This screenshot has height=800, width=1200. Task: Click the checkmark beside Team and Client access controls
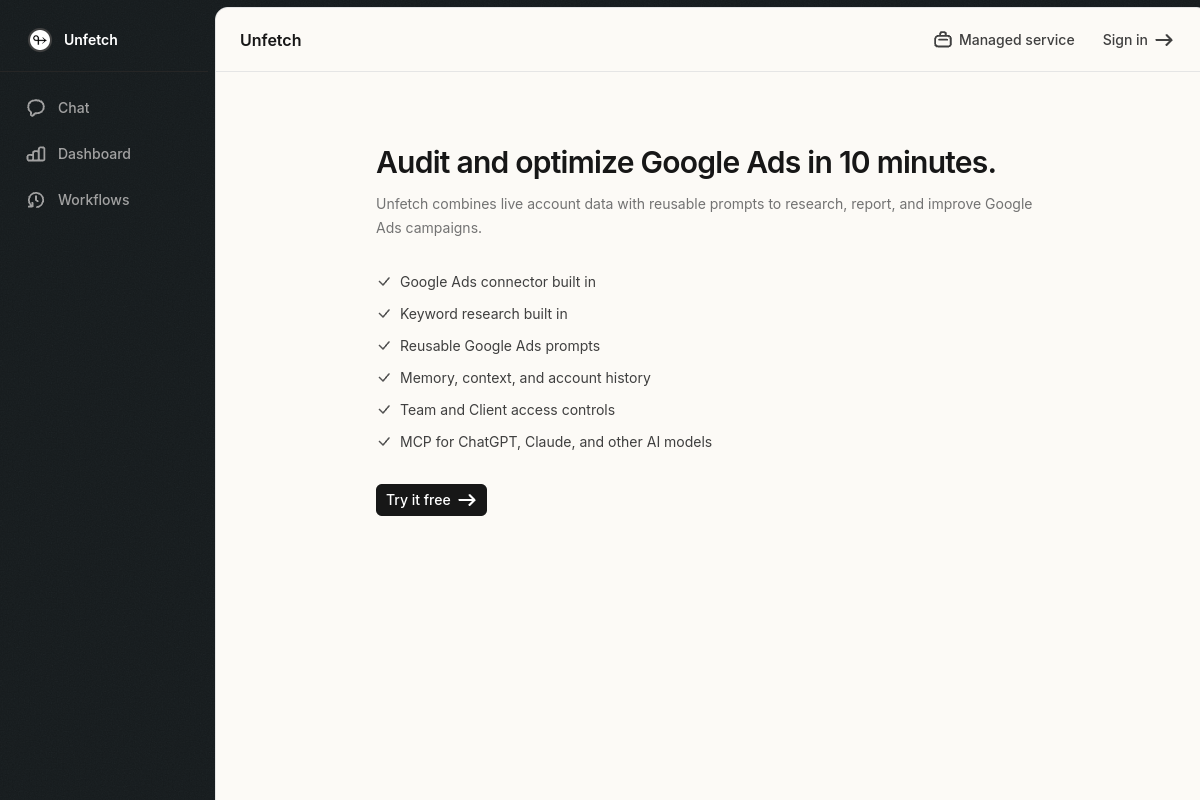click(384, 410)
